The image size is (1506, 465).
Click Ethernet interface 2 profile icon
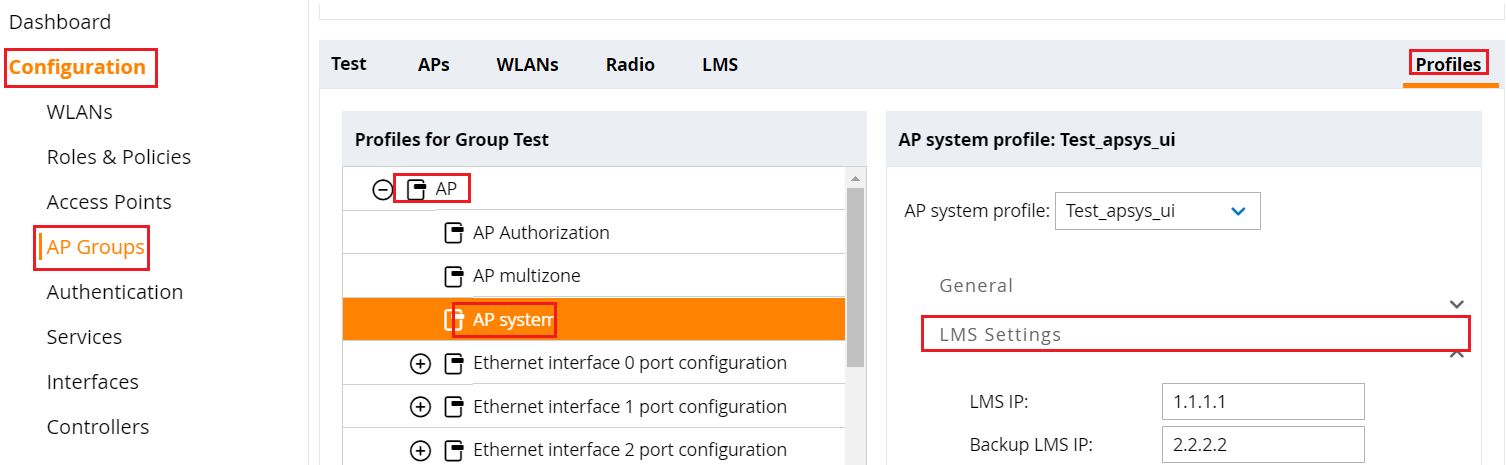454,450
